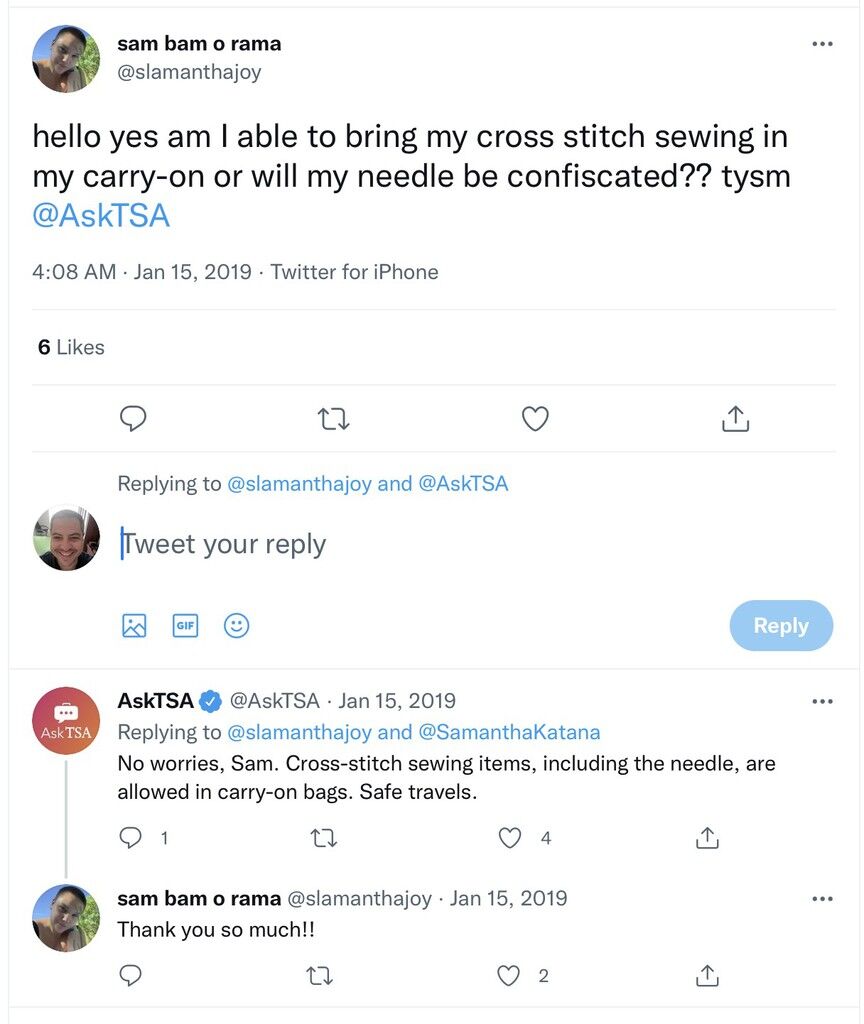Open the AskTSA profile avatar
This screenshot has width=864, height=1024.
click(x=66, y=720)
